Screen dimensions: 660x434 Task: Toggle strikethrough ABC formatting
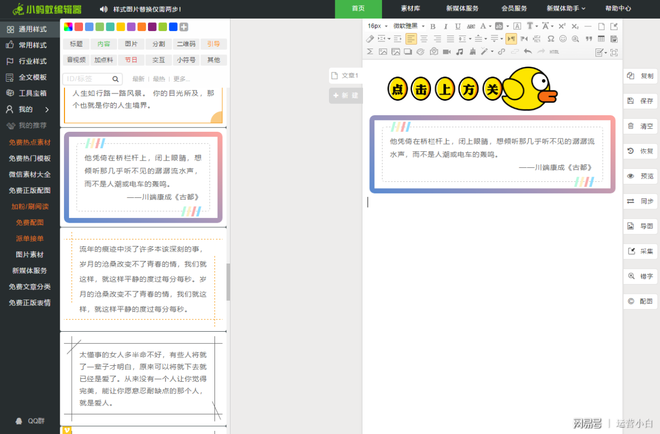coord(471,27)
